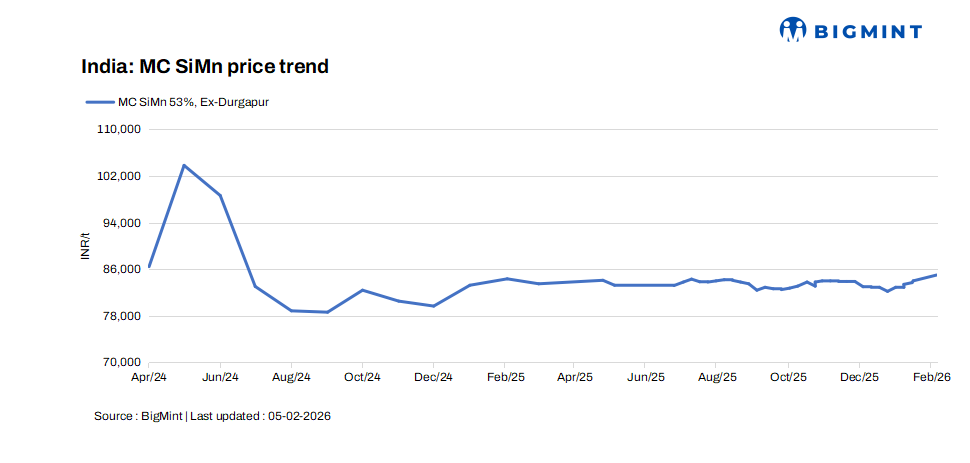Click the Apr/24 label on the x-axis
This screenshot has height=463, width=970.
[x=149, y=377]
